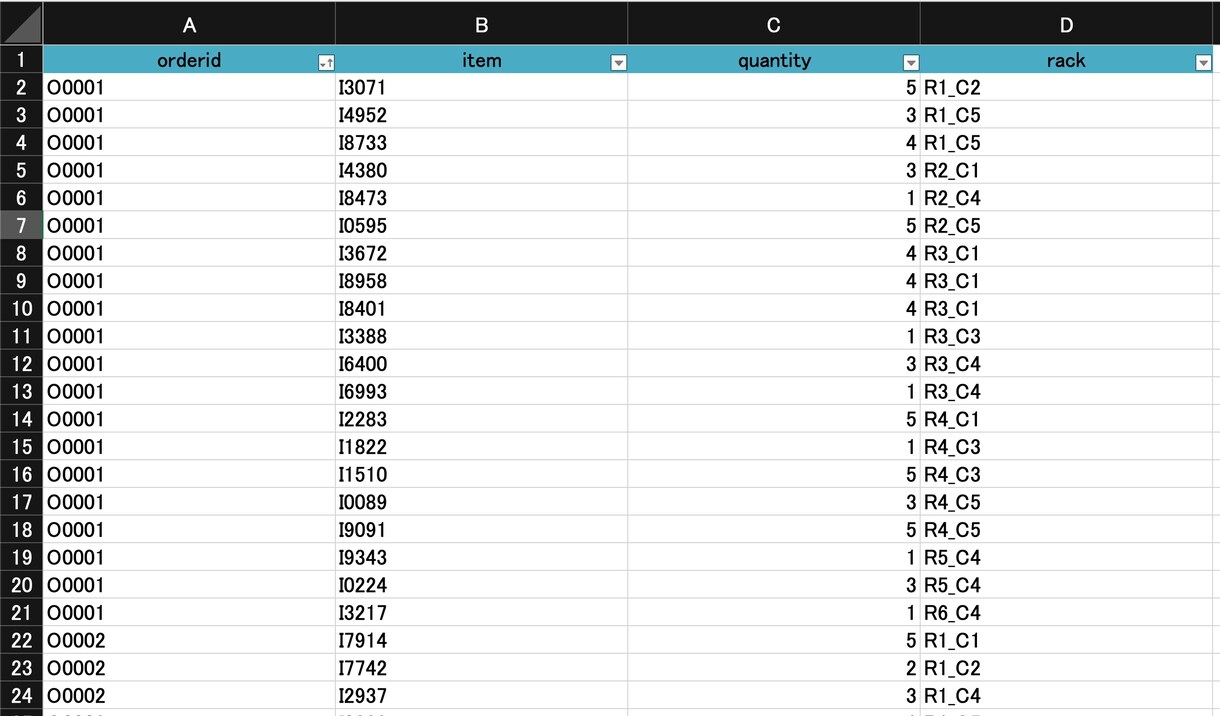1220x716 pixels.
Task: Select cell containing item I9091
Action: click(x=481, y=530)
